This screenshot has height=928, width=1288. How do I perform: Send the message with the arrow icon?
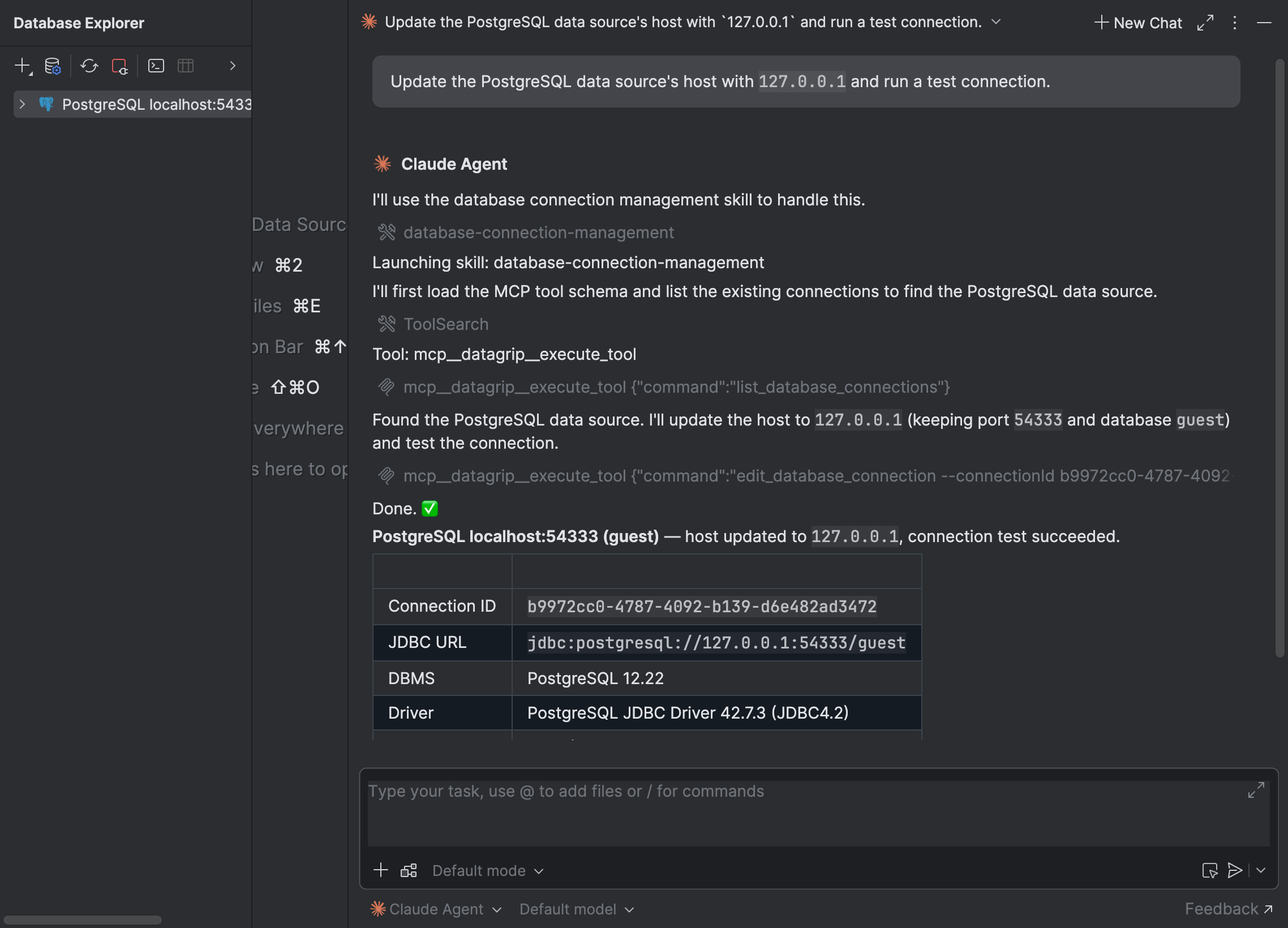[1235, 871]
